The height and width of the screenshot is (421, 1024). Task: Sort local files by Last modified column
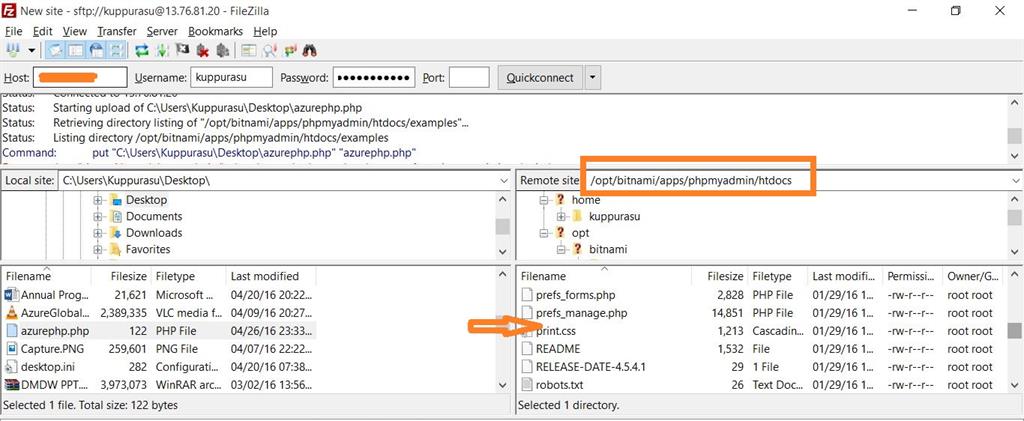(x=270, y=276)
